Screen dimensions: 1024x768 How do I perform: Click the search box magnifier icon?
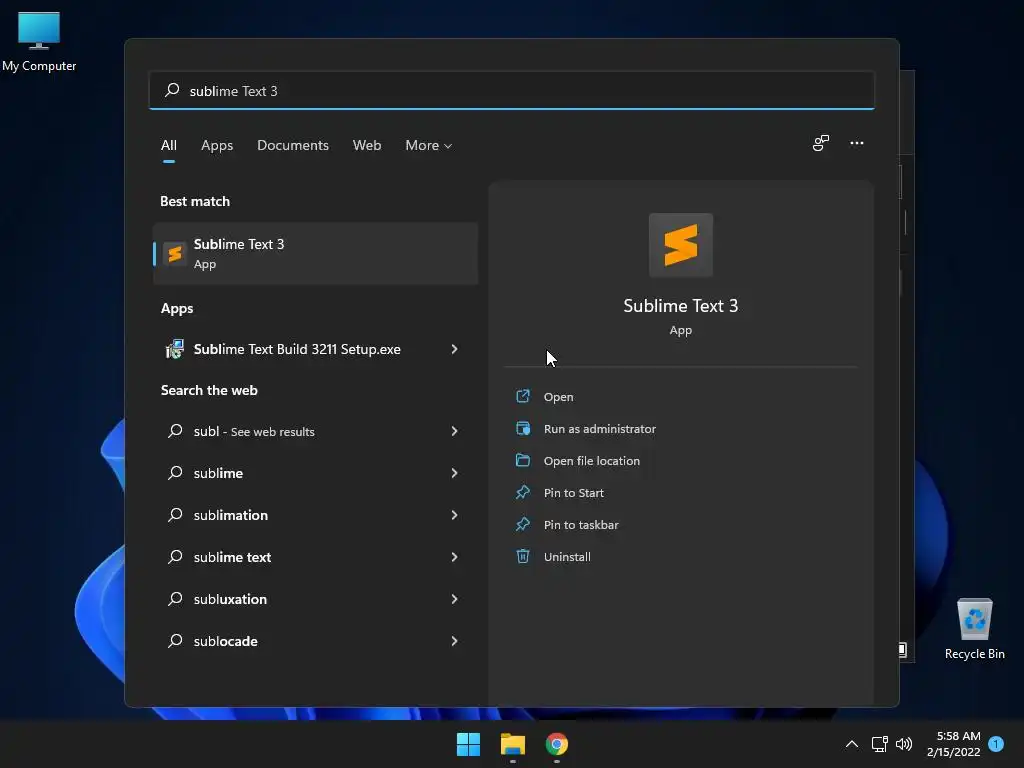[x=172, y=90]
